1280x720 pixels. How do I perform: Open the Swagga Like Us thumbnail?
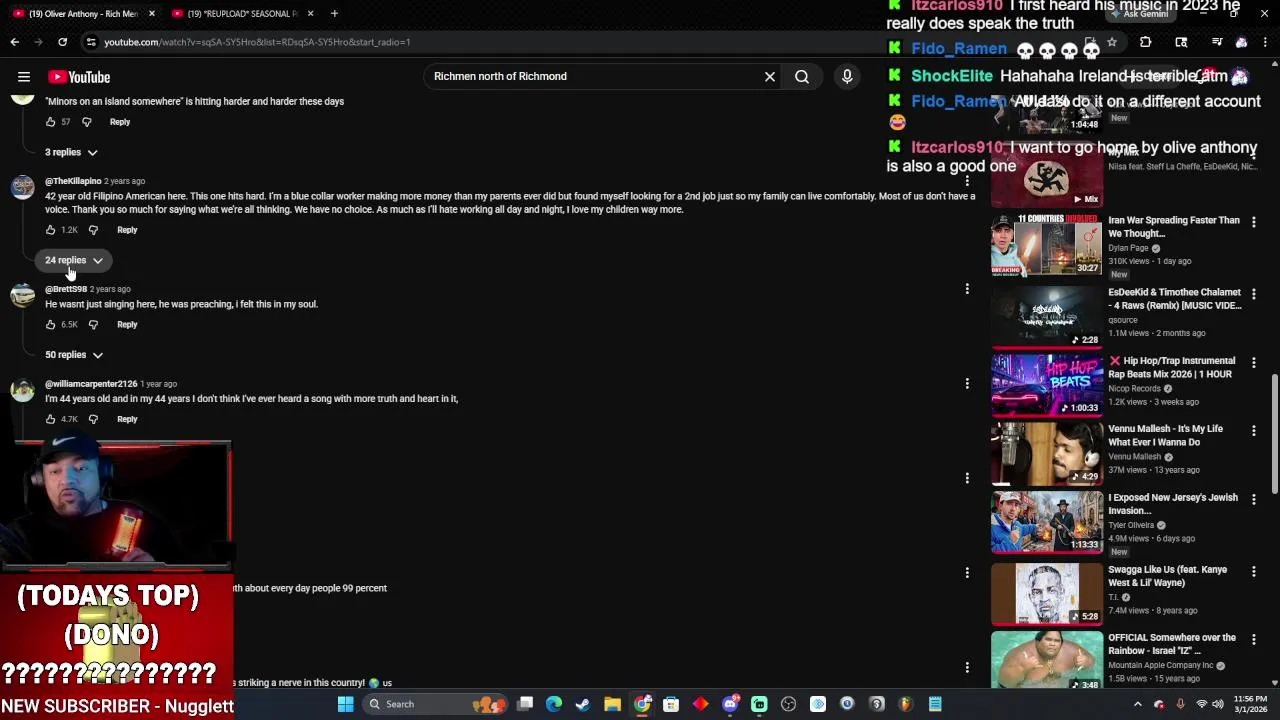click(x=1046, y=593)
